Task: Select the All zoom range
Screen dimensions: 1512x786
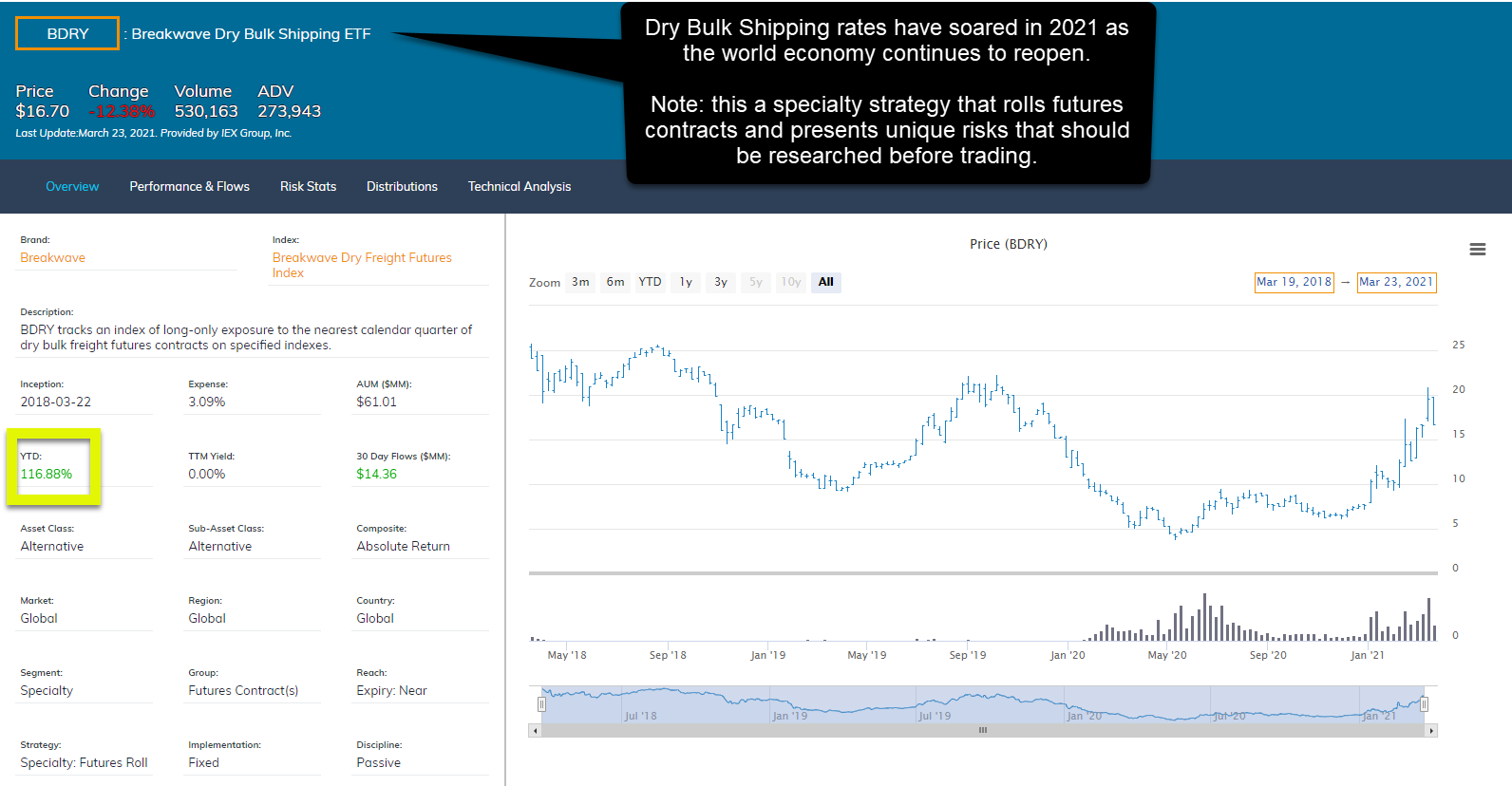Action: (826, 282)
